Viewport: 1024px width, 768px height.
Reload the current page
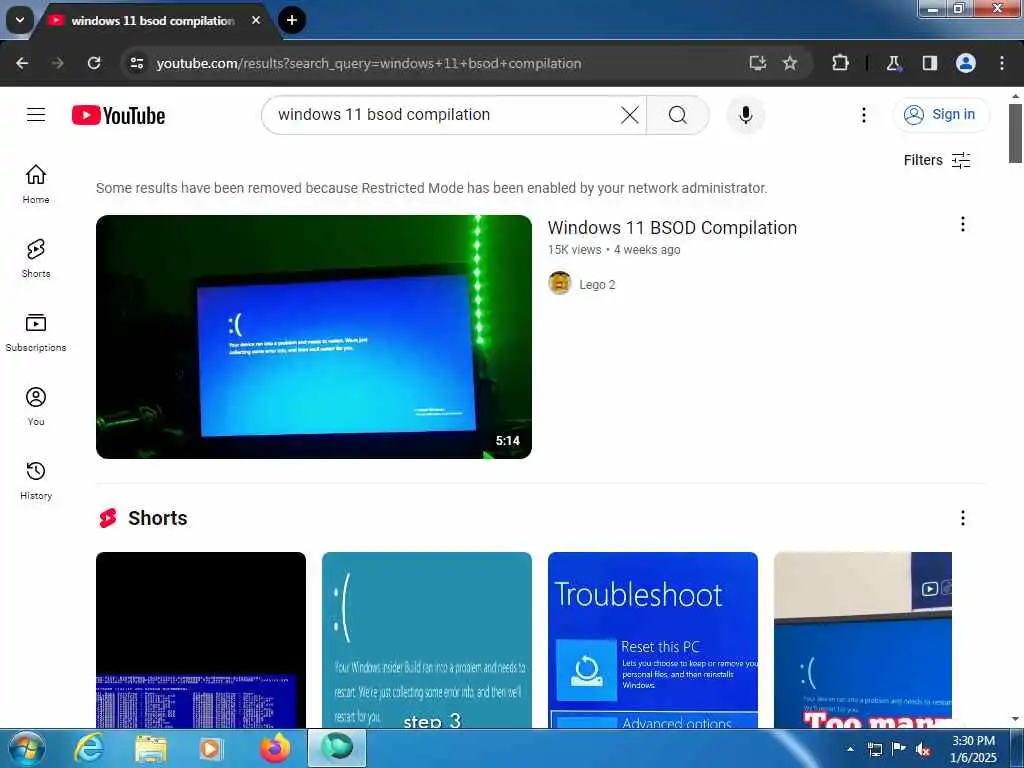(x=94, y=63)
